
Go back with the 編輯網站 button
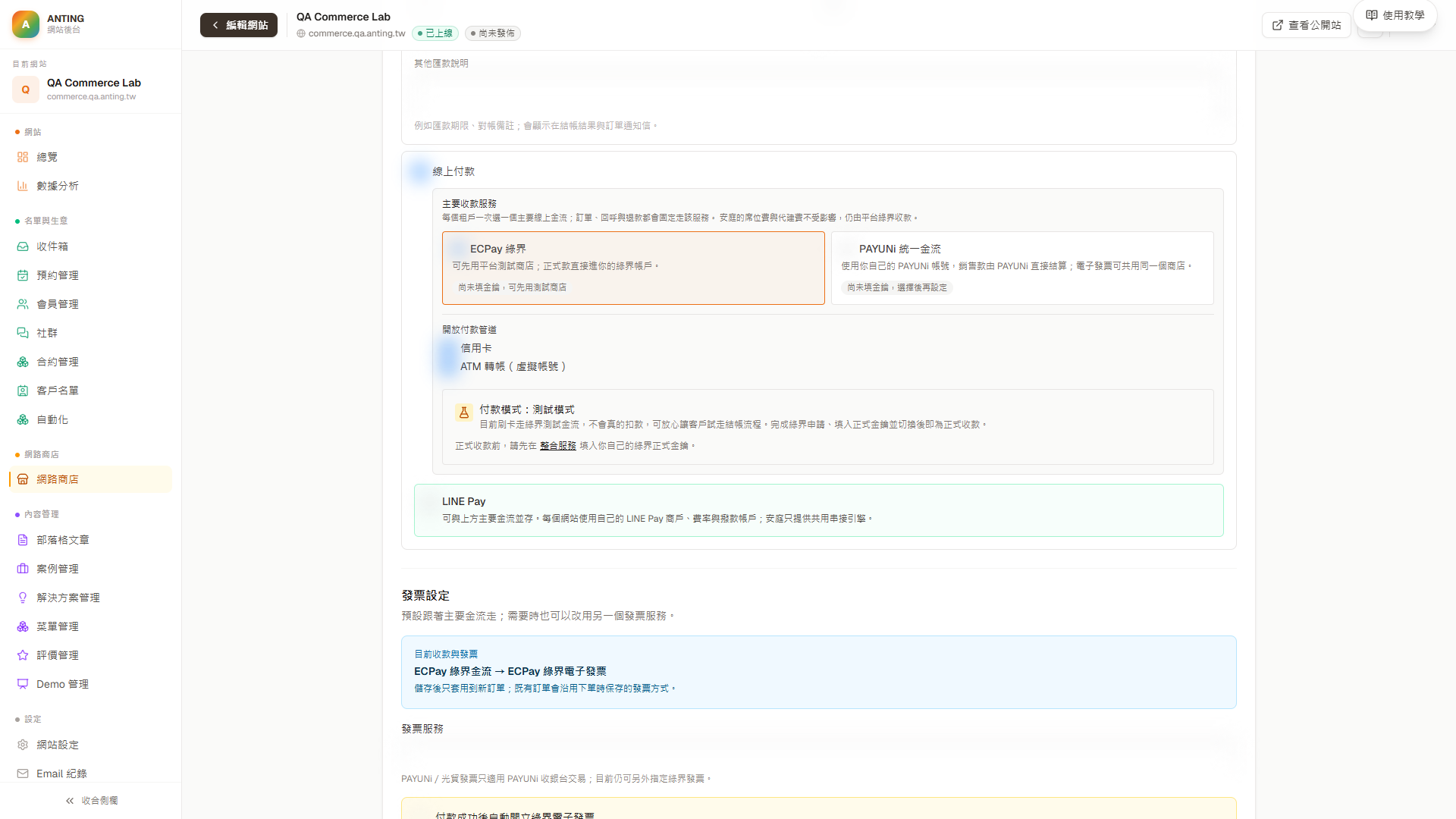[x=239, y=25]
